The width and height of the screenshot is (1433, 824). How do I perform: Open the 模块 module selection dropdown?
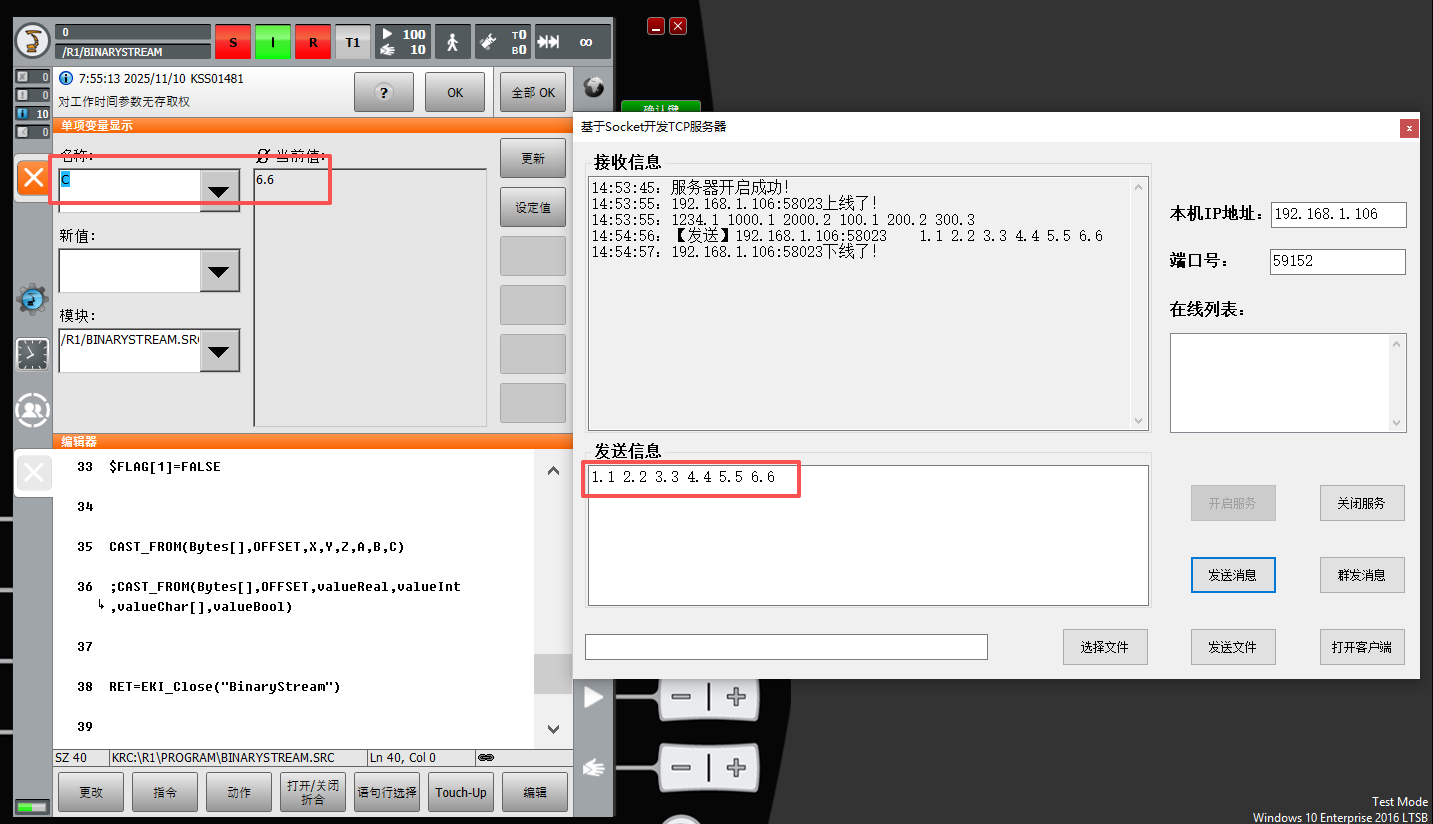pos(218,351)
